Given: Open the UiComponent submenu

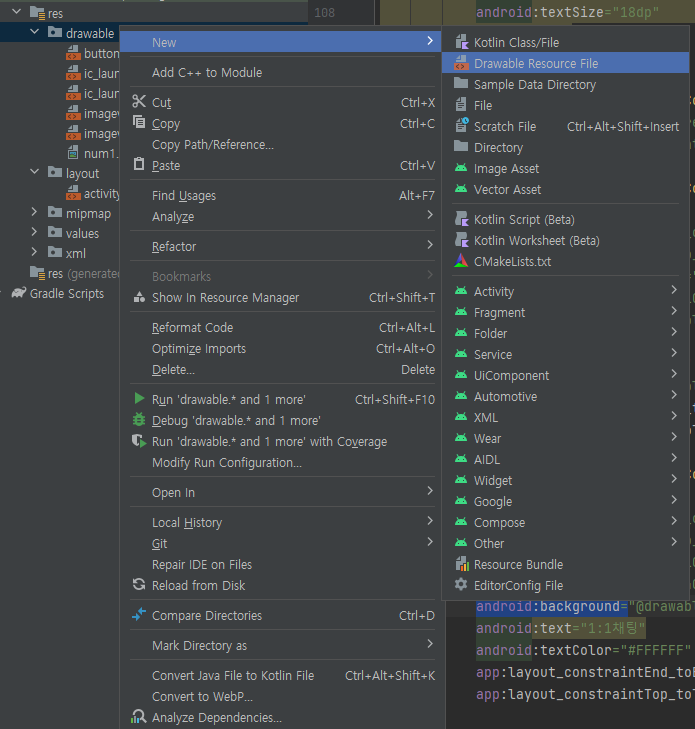Looking at the screenshot, I should (565, 375).
